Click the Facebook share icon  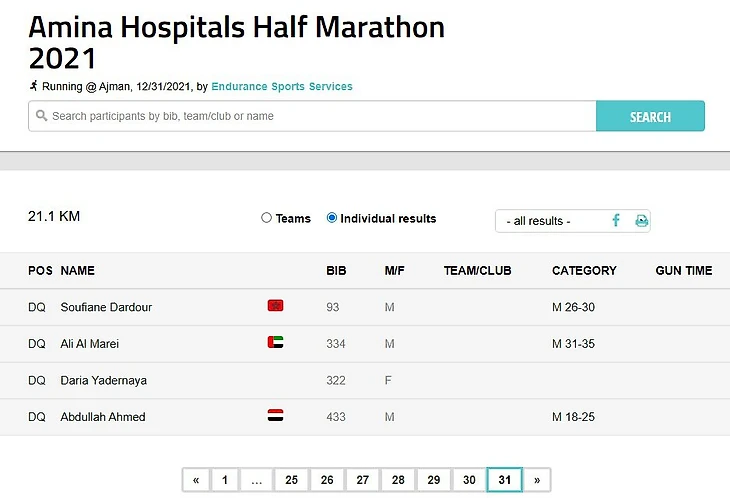(616, 220)
